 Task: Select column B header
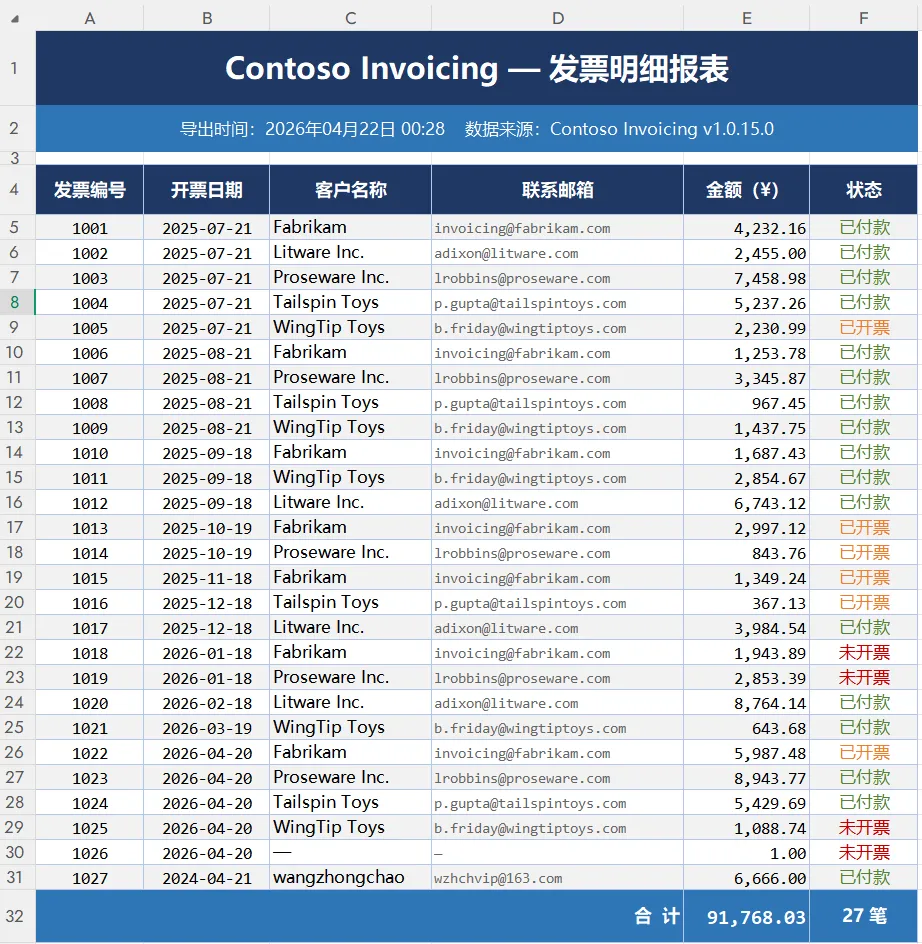pyautogui.click(x=207, y=19)
